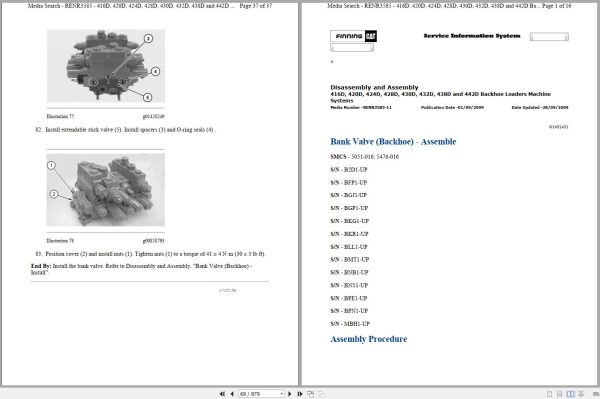Switch to single page layout

[x=549, y=394]
